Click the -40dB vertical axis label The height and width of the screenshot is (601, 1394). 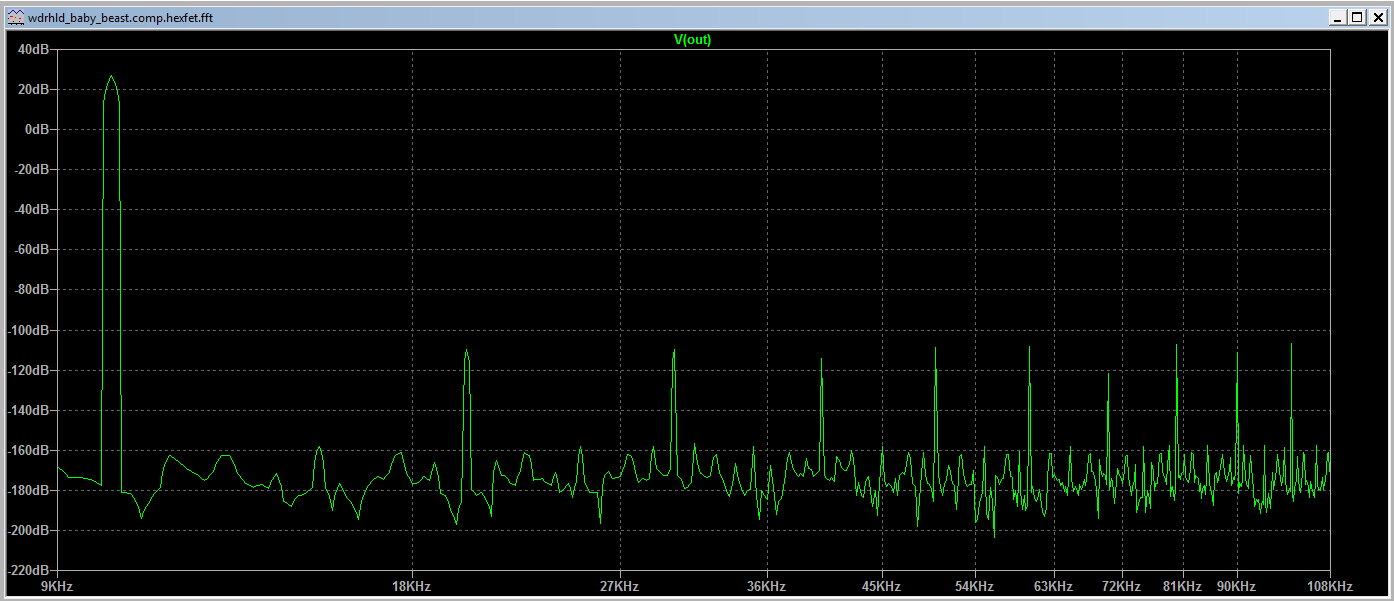(x=32, y=209)
